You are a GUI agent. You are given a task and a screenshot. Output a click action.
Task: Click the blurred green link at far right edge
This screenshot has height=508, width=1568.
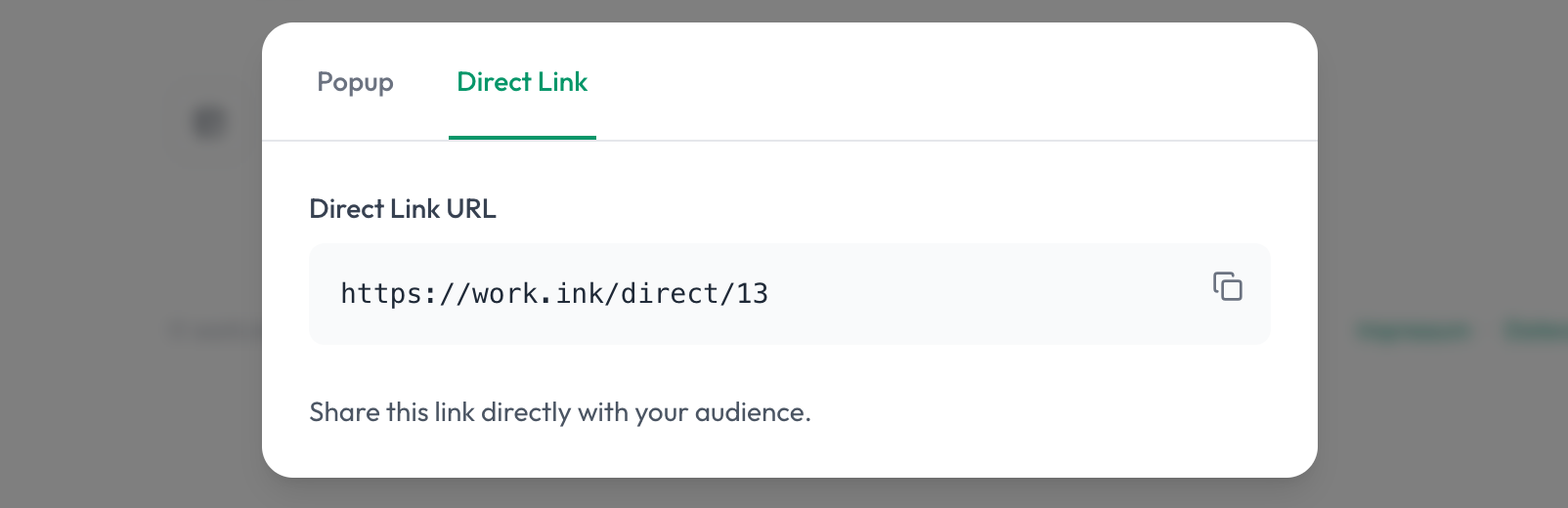[1537, 332]
